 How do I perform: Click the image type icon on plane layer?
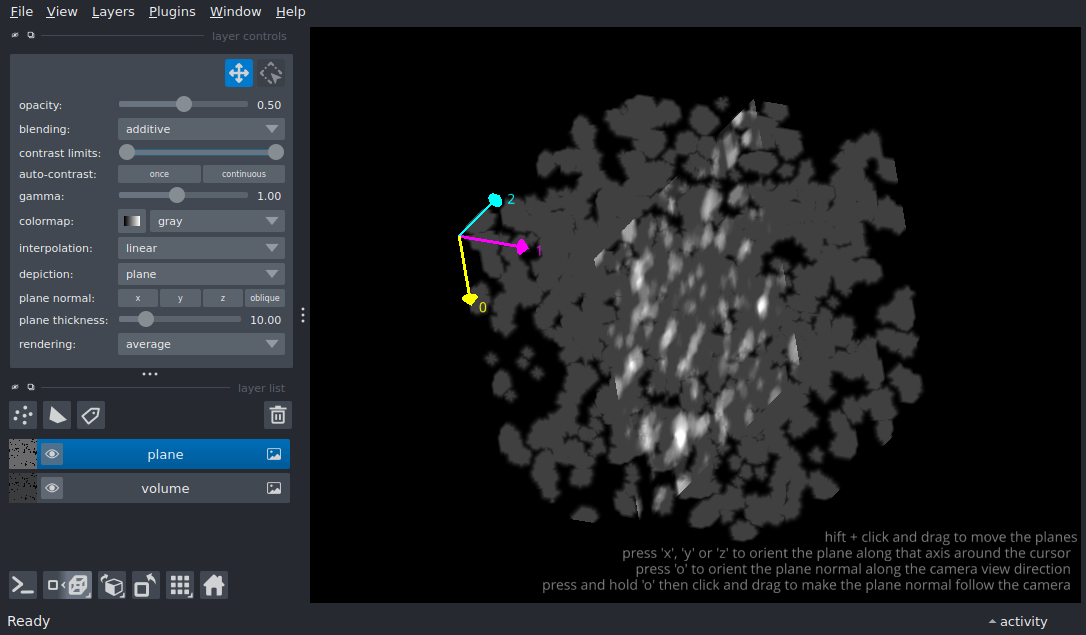274,454
